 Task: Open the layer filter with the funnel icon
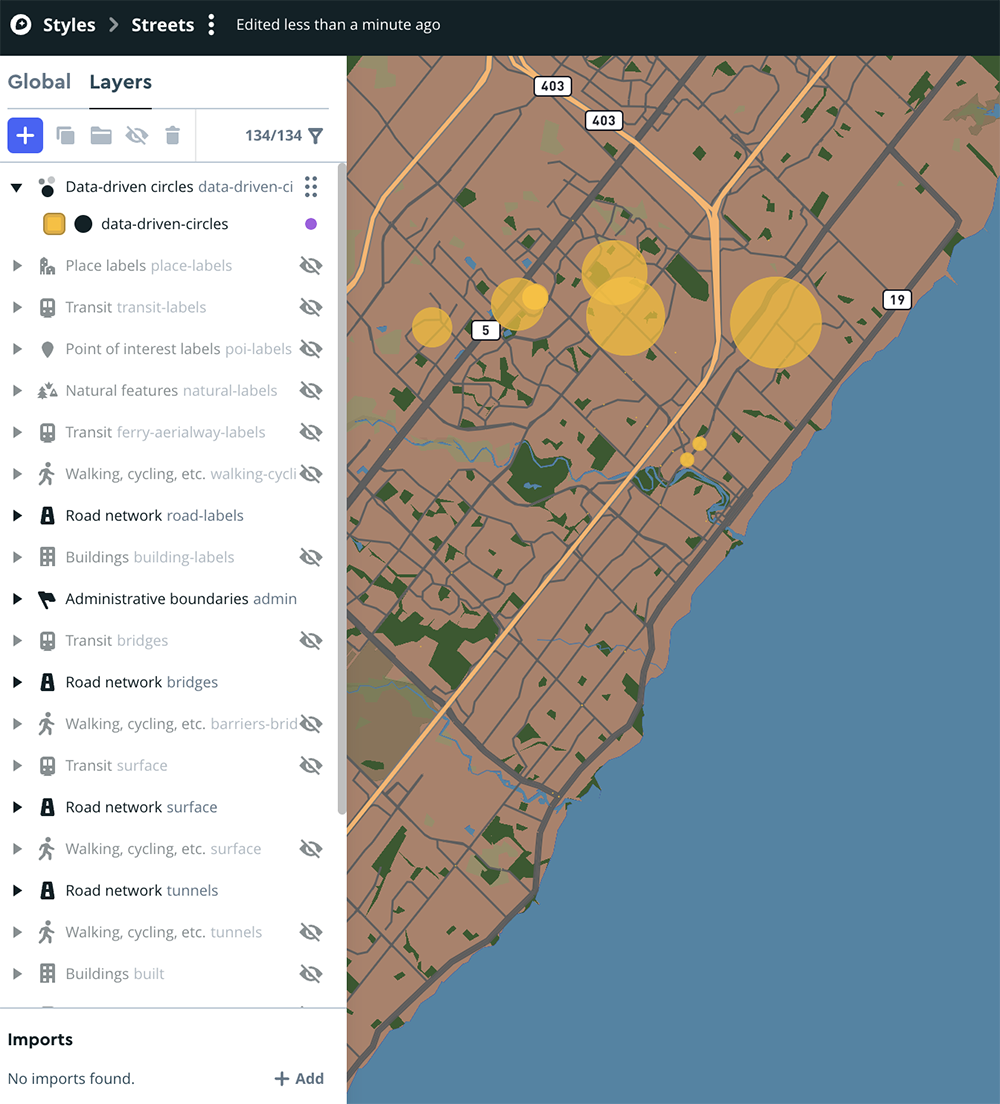[317, 135]
